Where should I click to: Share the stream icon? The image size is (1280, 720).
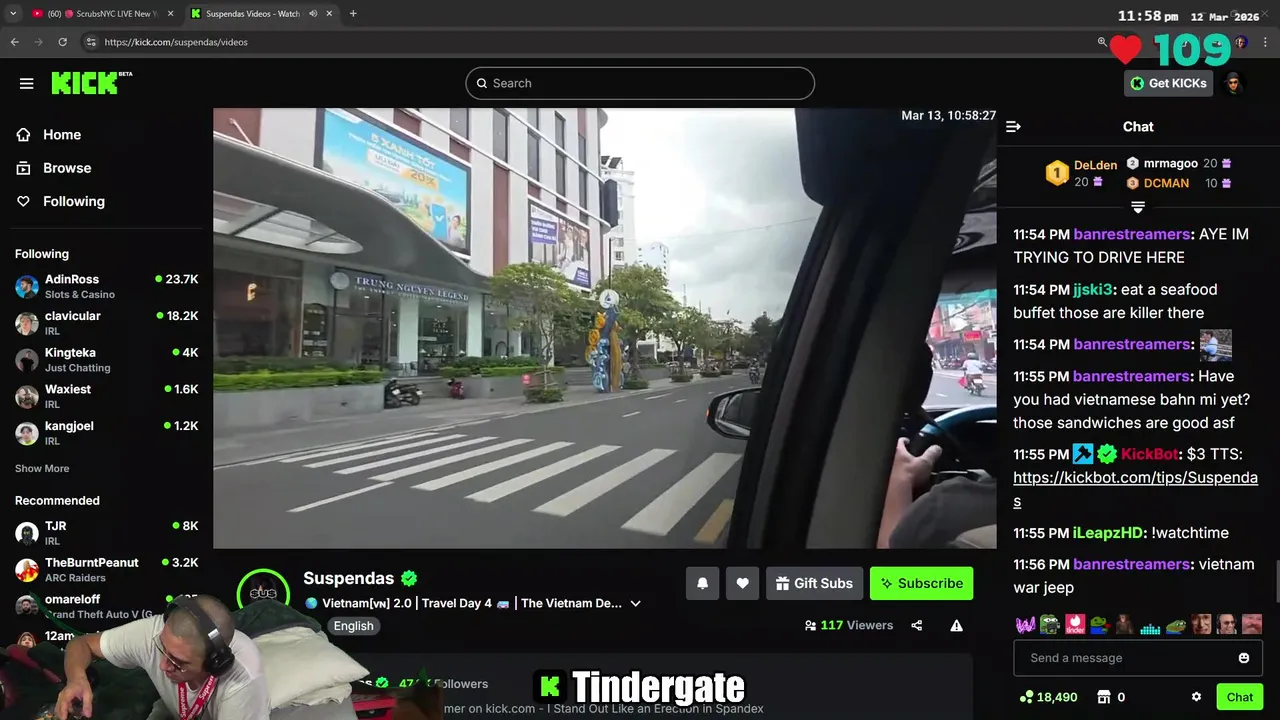tap(916, 626)
